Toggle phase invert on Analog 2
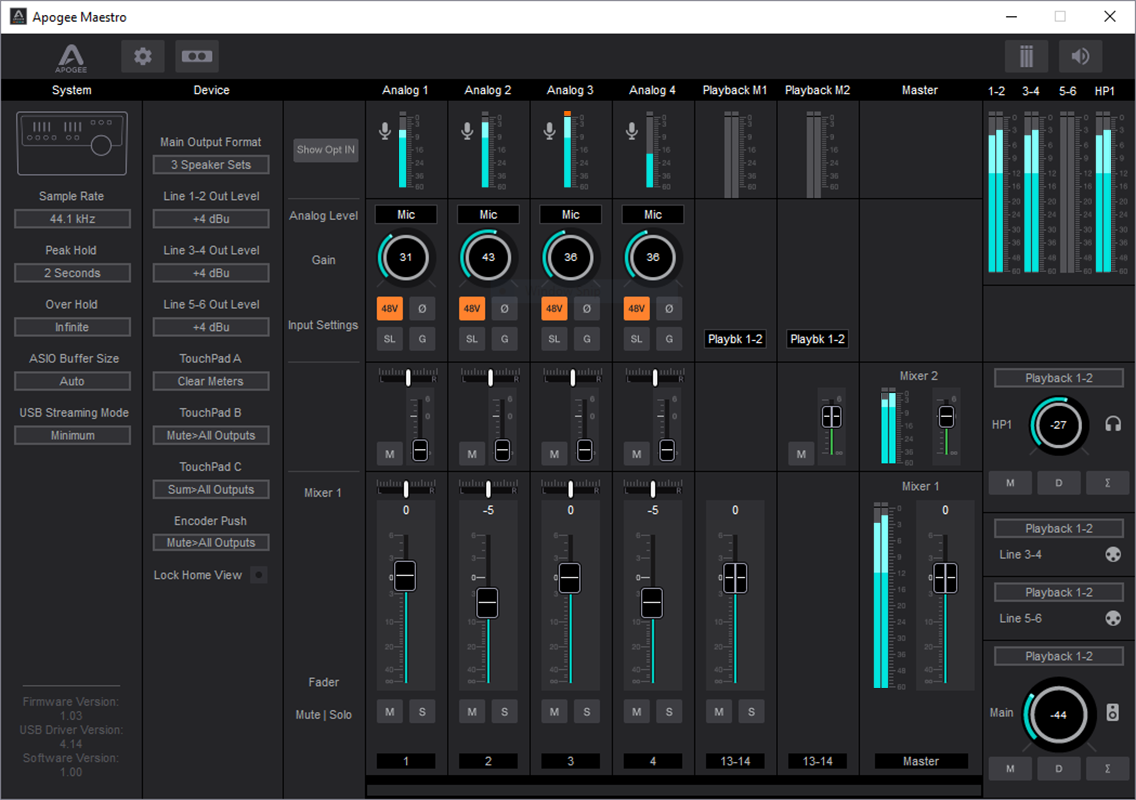The image size is (1136, 800). pyautogui.click(x=504, y=308)
